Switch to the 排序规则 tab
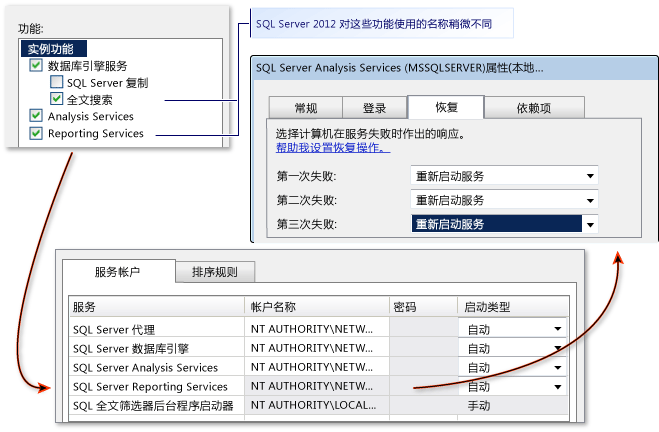Screen dimensions: 659x432 tap(215, 272)
